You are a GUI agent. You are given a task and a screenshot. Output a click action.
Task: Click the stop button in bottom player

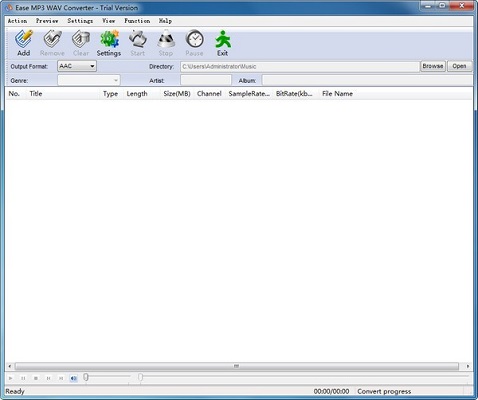click(x=36, y=378)
